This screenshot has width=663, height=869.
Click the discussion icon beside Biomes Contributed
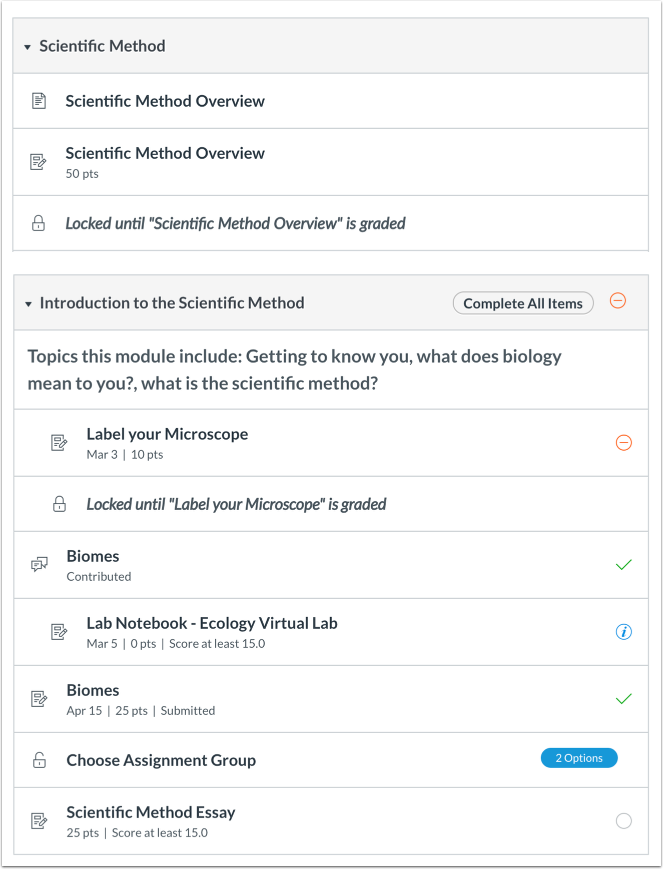pyautogui.click(x=39, y=565)
